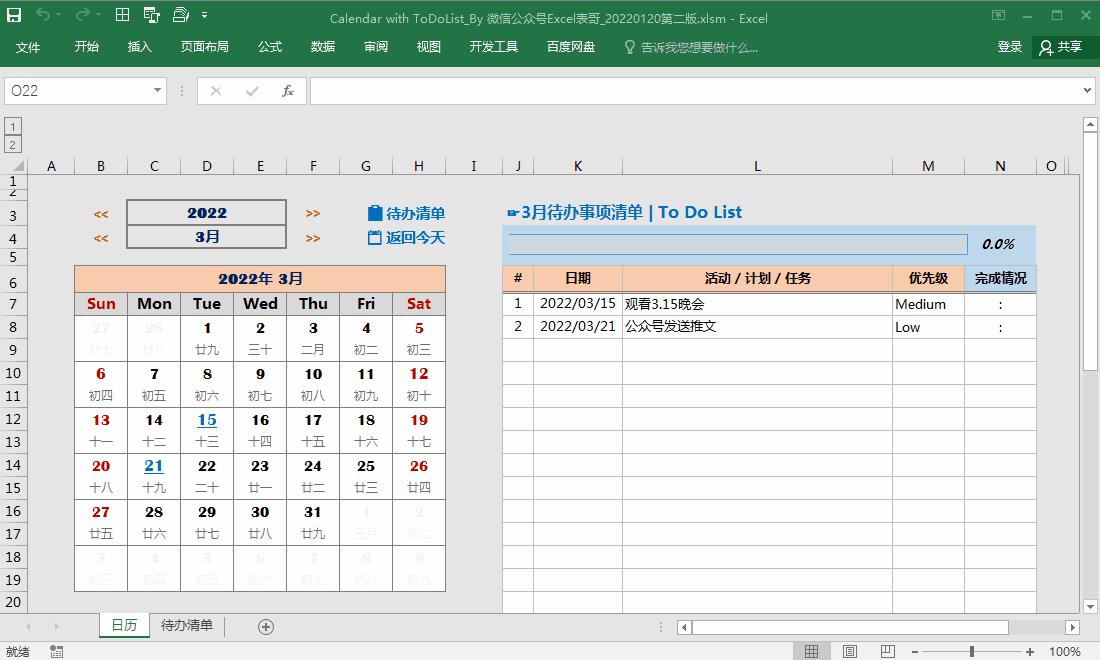Click the Insert Function (fx) icon

[x=287, y=90]
